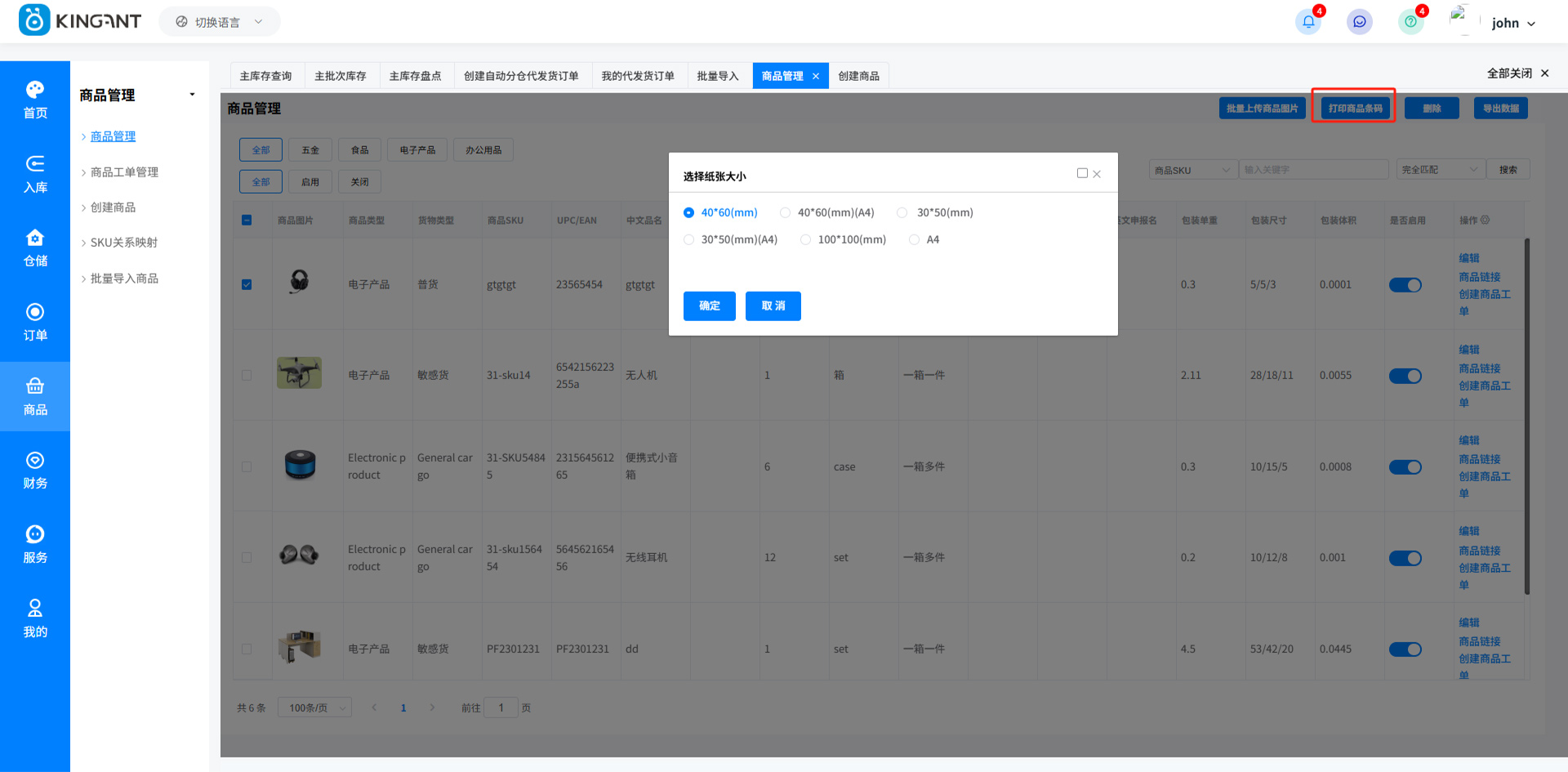The image size is (1568, 772).
Task: Click the table's vertical scrollbar
Action: pyautogui.click(x=1526, y=417)
